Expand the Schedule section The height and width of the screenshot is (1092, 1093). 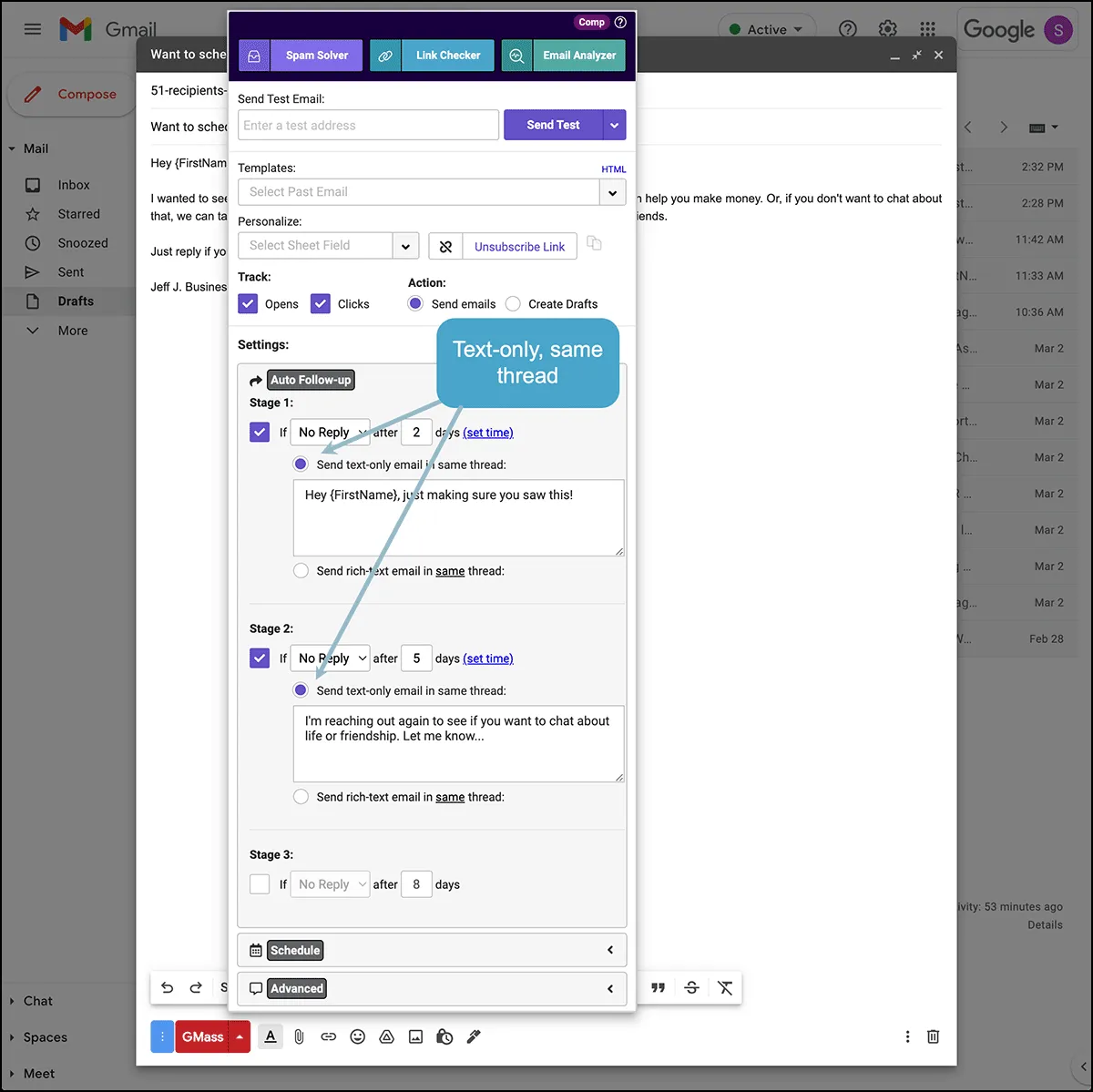[432, 950]
